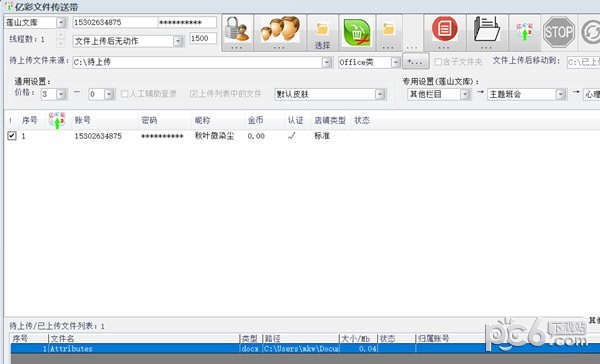Toggle the 含子文件夹 checkbox
Viewport: 600px width, 364px height.
click(x=438, y=62)
